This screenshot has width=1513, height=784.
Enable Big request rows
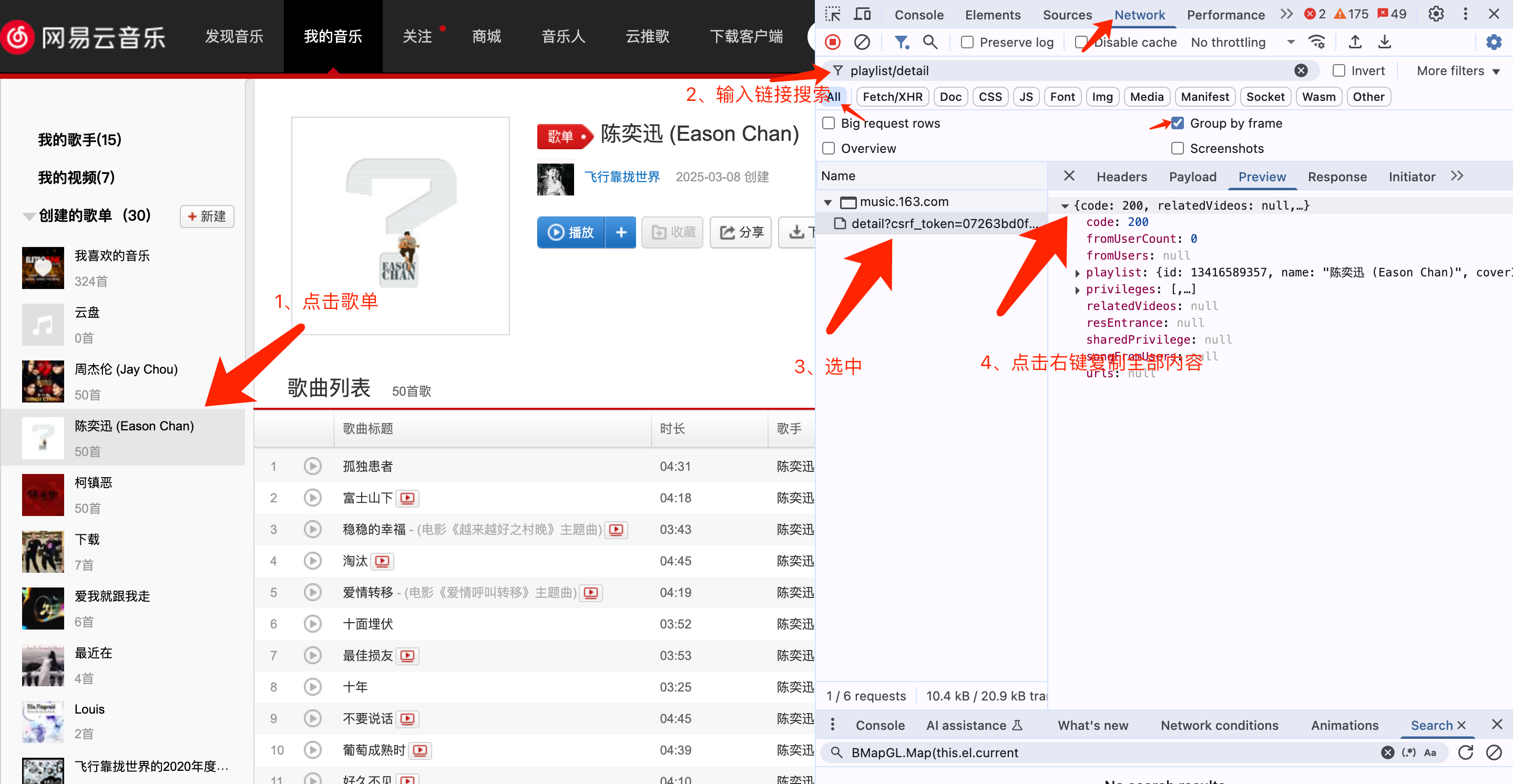click(x=828, y=123)
